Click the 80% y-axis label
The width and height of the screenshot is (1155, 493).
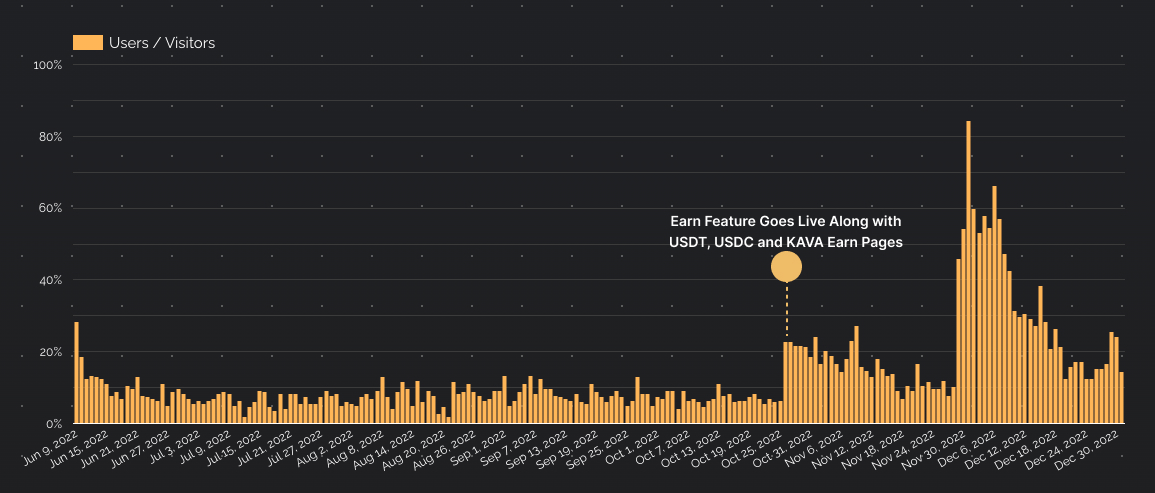point(50,137)
